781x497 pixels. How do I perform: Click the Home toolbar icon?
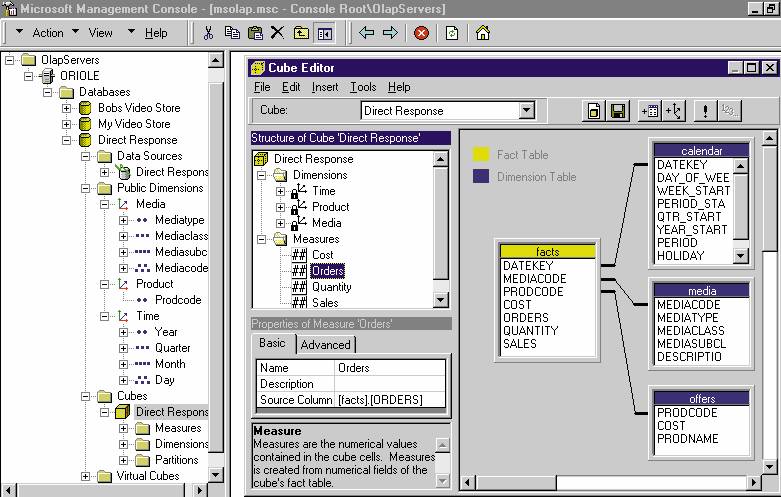[483, 33]
